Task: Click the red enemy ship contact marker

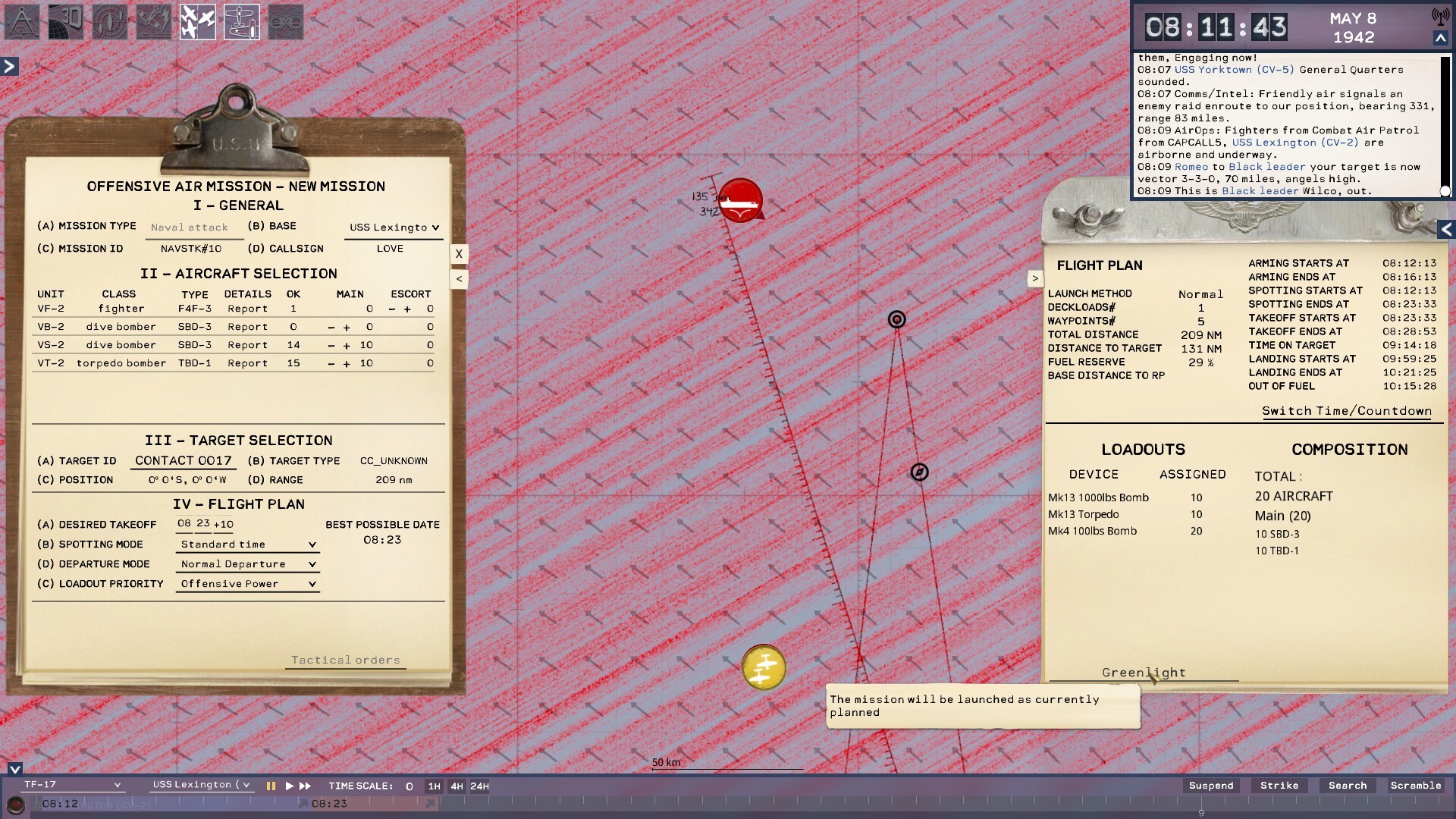Action: (x=740, y=200)
